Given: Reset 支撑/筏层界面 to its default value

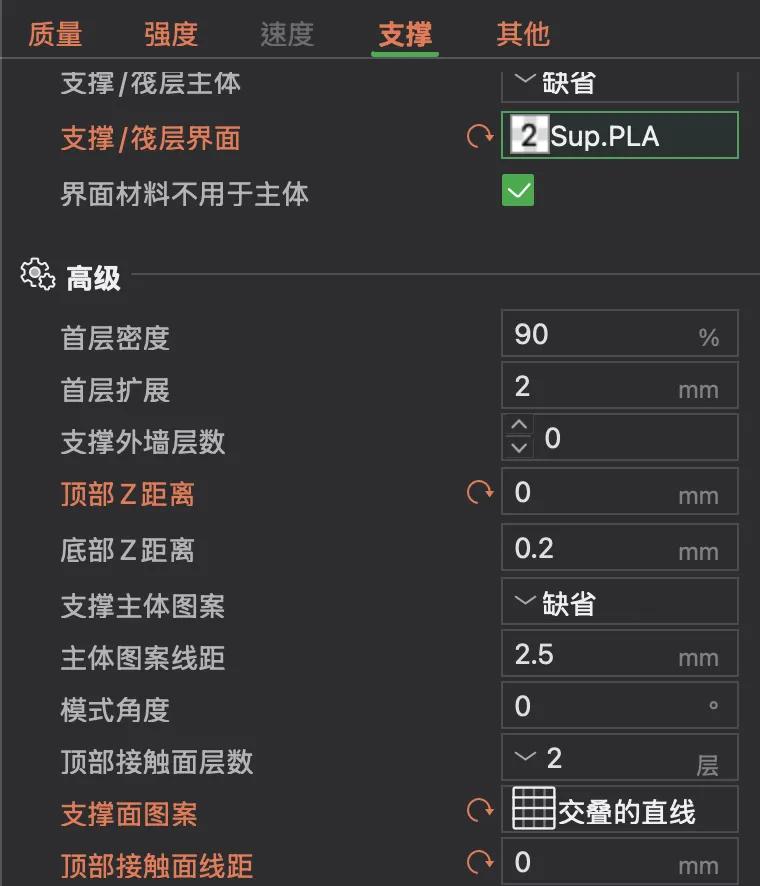Looking at the screenshot, I should coord(480,136).
